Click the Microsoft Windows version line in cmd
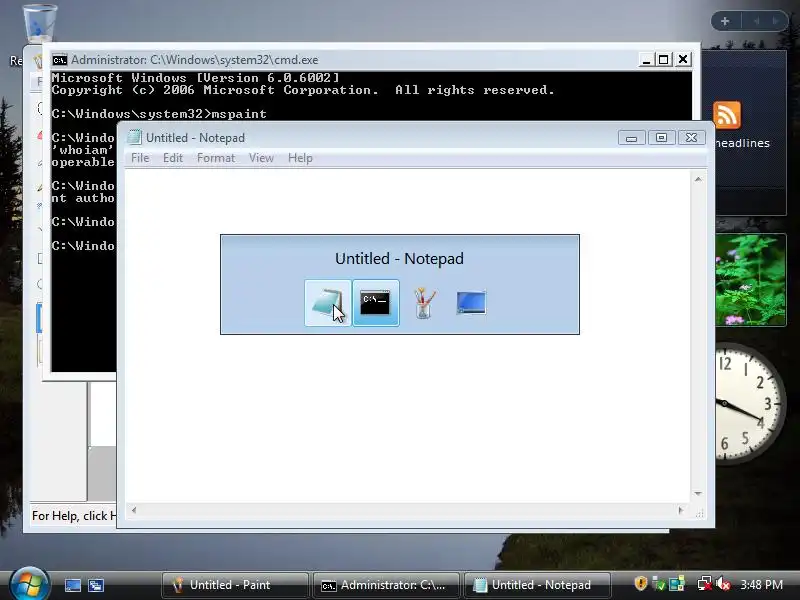This screenshot has height=600, width=800. click(195, 78)
